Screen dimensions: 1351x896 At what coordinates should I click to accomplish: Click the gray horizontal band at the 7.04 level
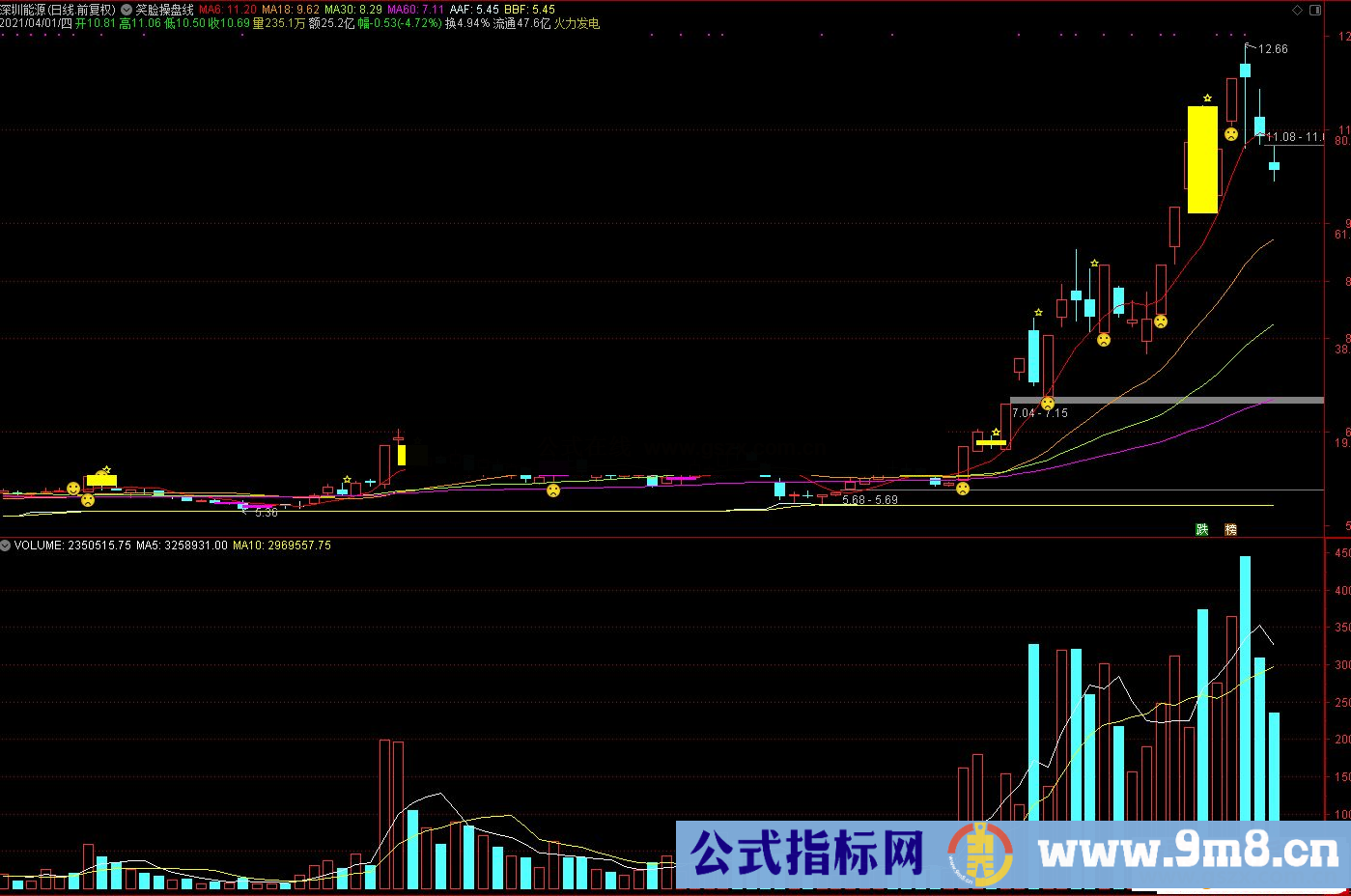click(x=1159, y=400)
